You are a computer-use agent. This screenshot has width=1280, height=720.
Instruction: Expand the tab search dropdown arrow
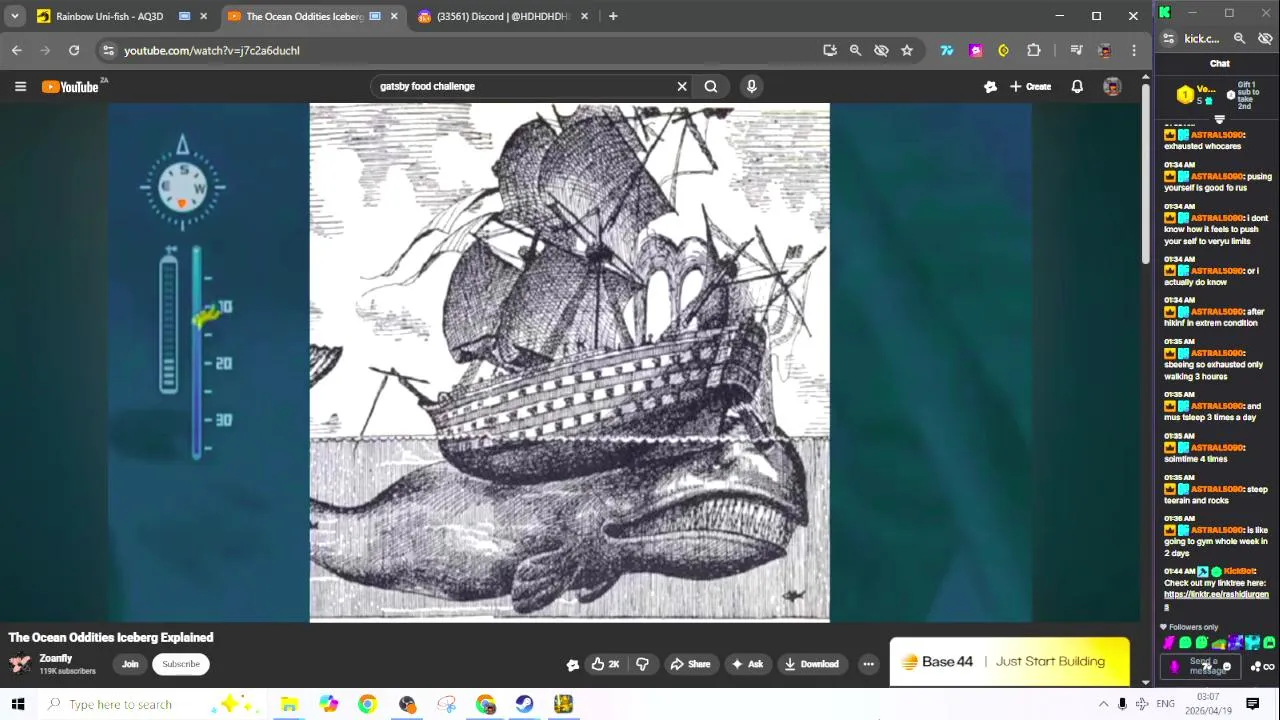(x=14, y=16)
